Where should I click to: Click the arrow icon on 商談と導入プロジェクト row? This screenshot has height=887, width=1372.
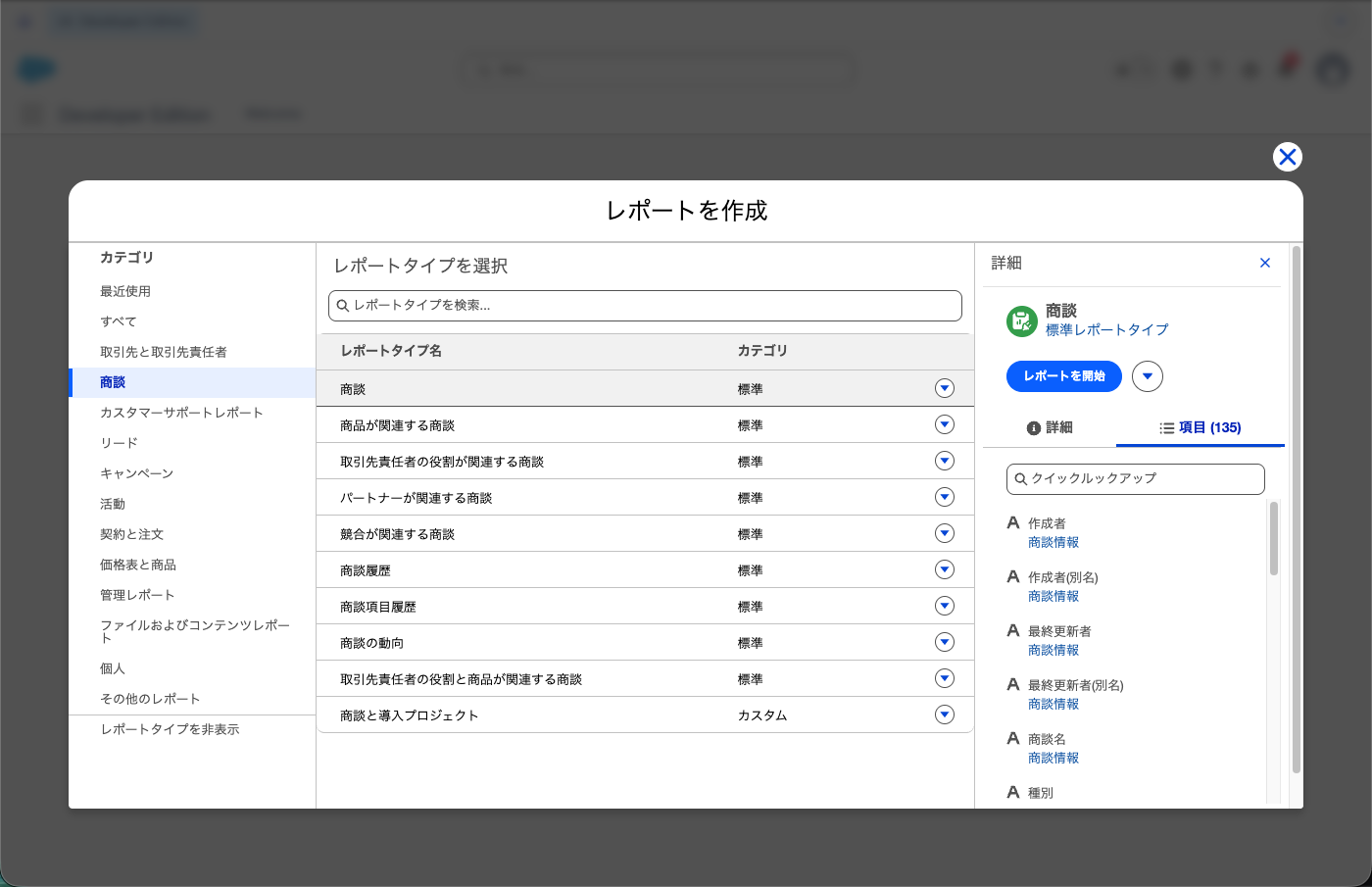click(945, 715)
